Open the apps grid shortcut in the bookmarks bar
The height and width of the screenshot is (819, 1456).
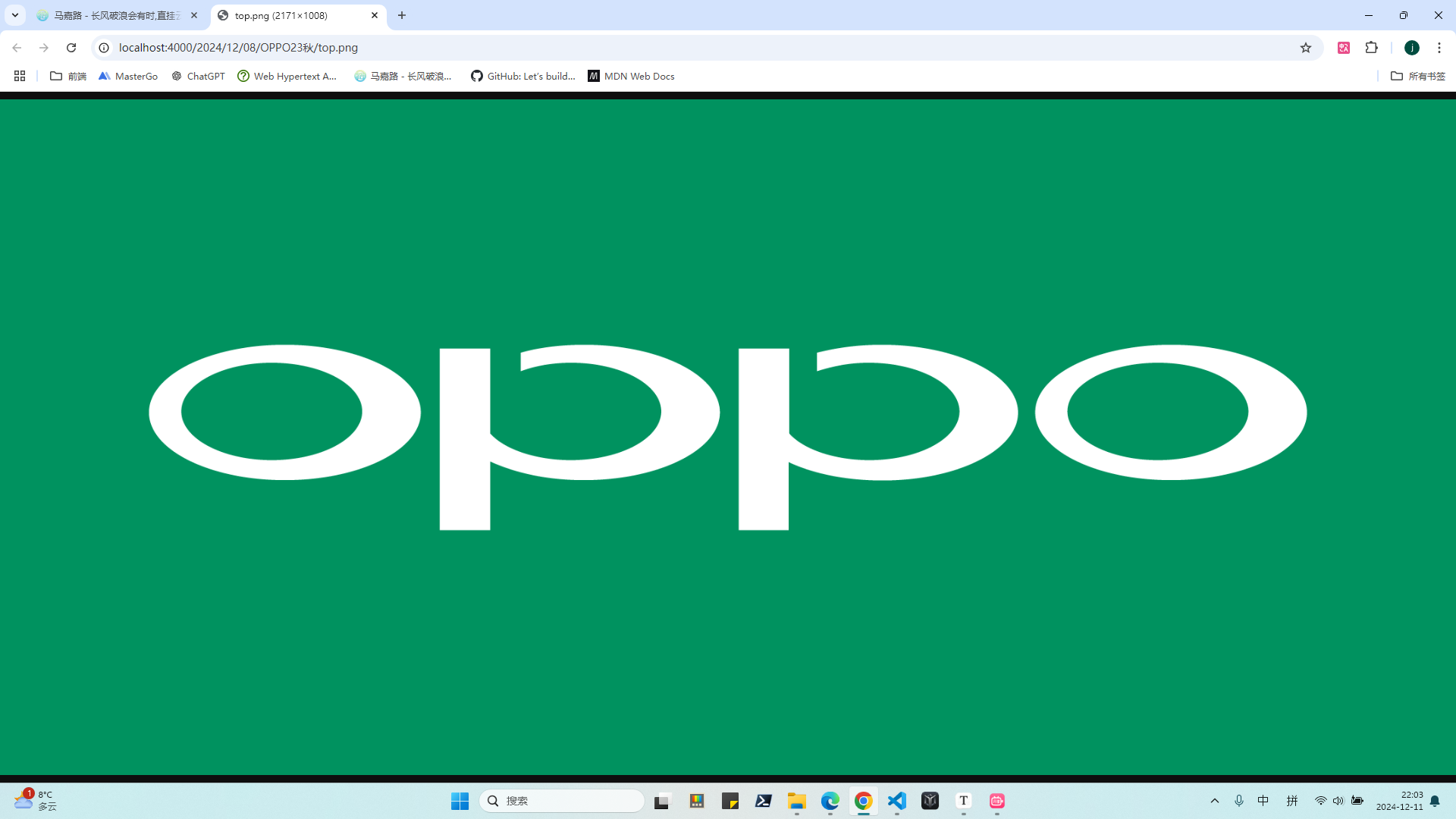coord(20,76)
